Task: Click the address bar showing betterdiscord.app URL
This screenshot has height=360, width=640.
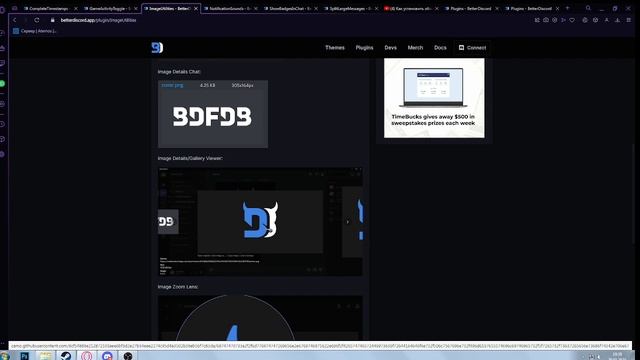Action: coord(98,20)
